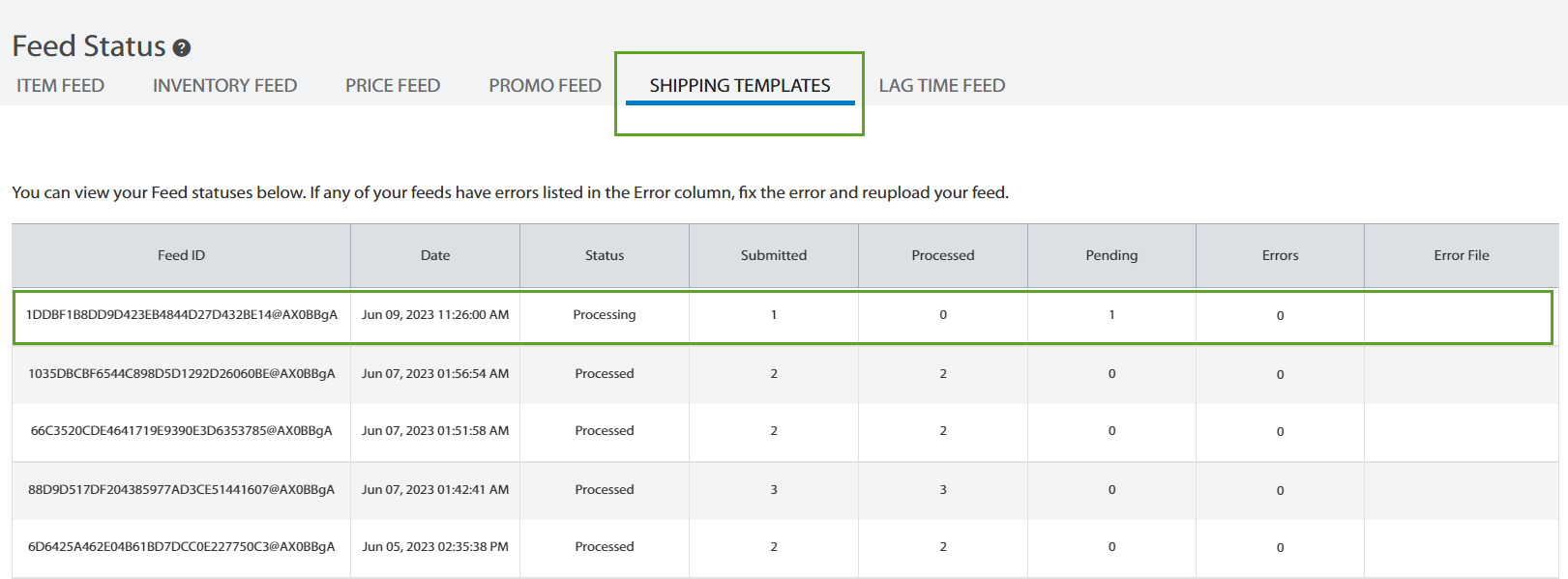Click the Submitted column header
This screenshot has width=1568, height=579.
pos(774,255)
